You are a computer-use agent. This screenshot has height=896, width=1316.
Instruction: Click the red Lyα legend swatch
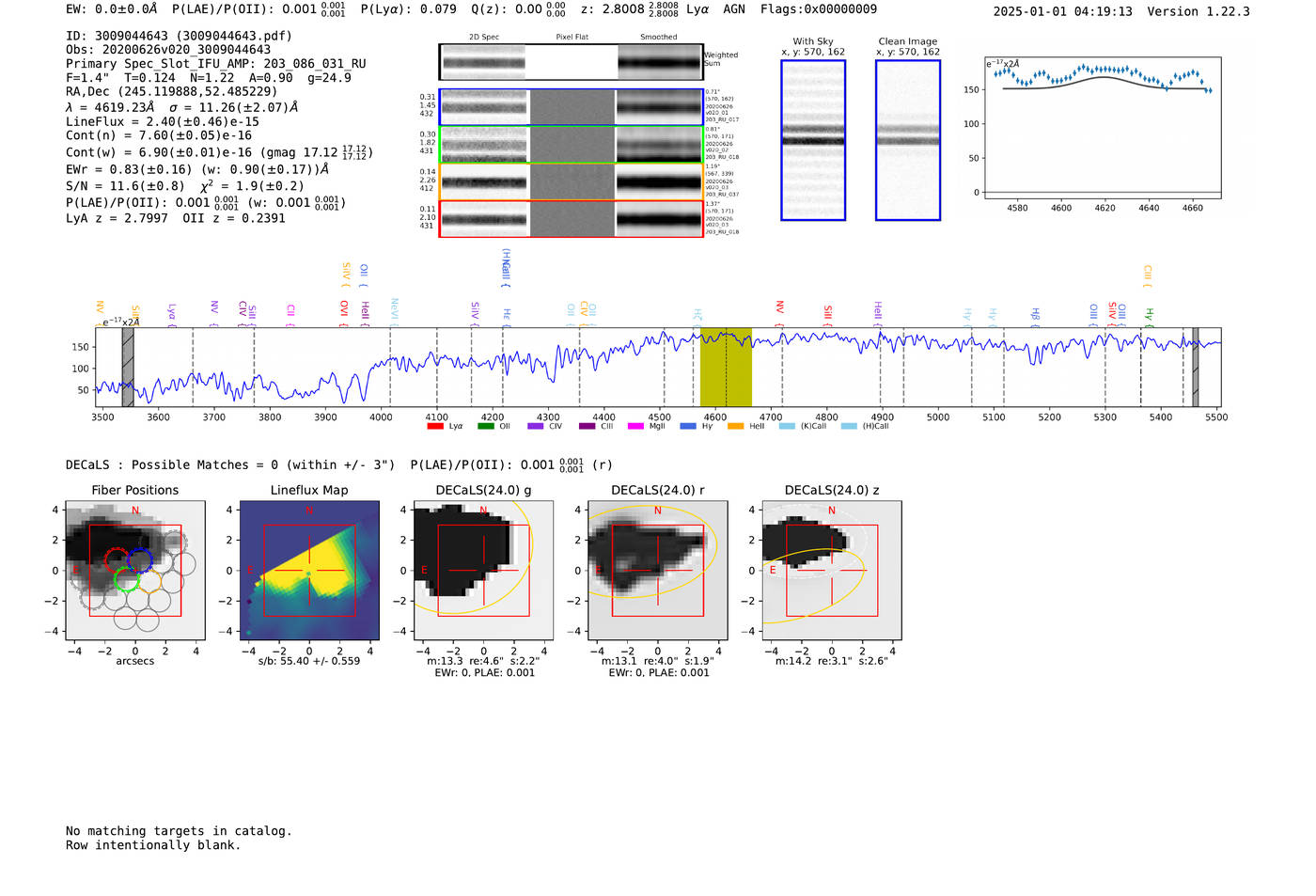tap(435, 427)
